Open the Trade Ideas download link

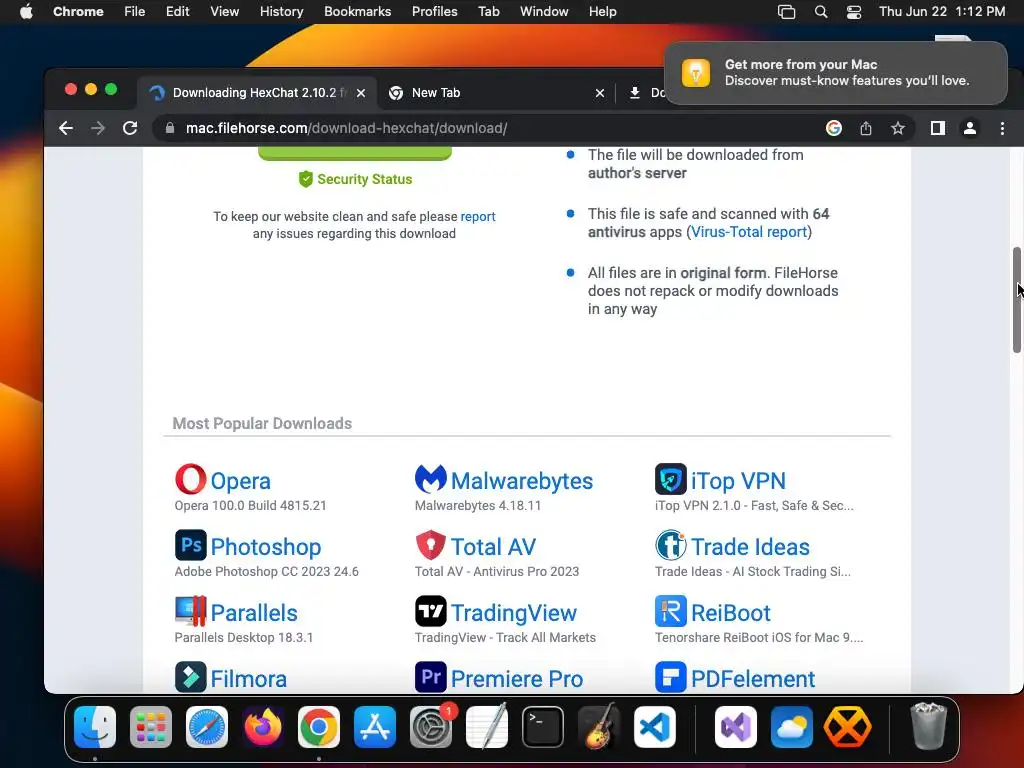[x=750, y=547]
